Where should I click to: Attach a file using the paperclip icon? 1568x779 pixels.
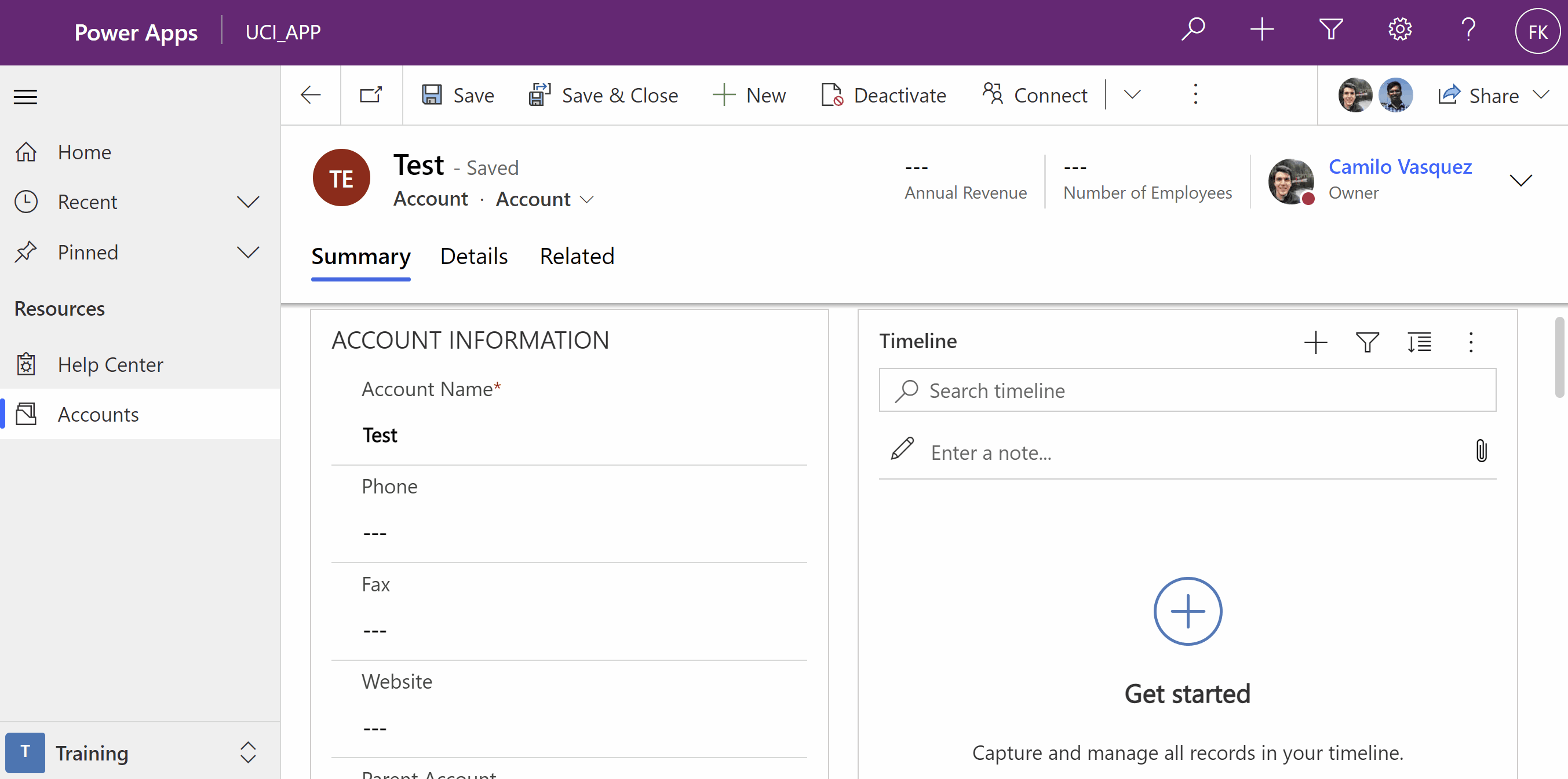tap(1482, 451)
